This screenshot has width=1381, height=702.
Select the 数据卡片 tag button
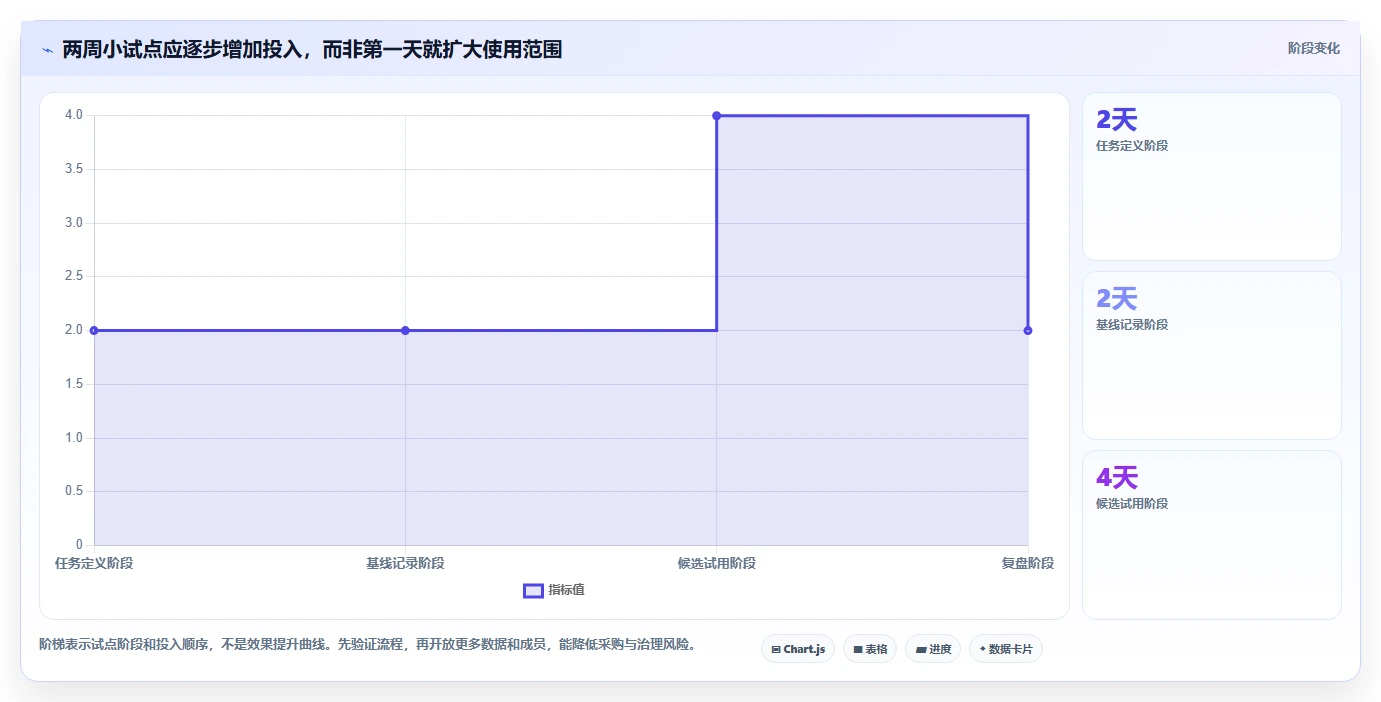[1006, 649]
